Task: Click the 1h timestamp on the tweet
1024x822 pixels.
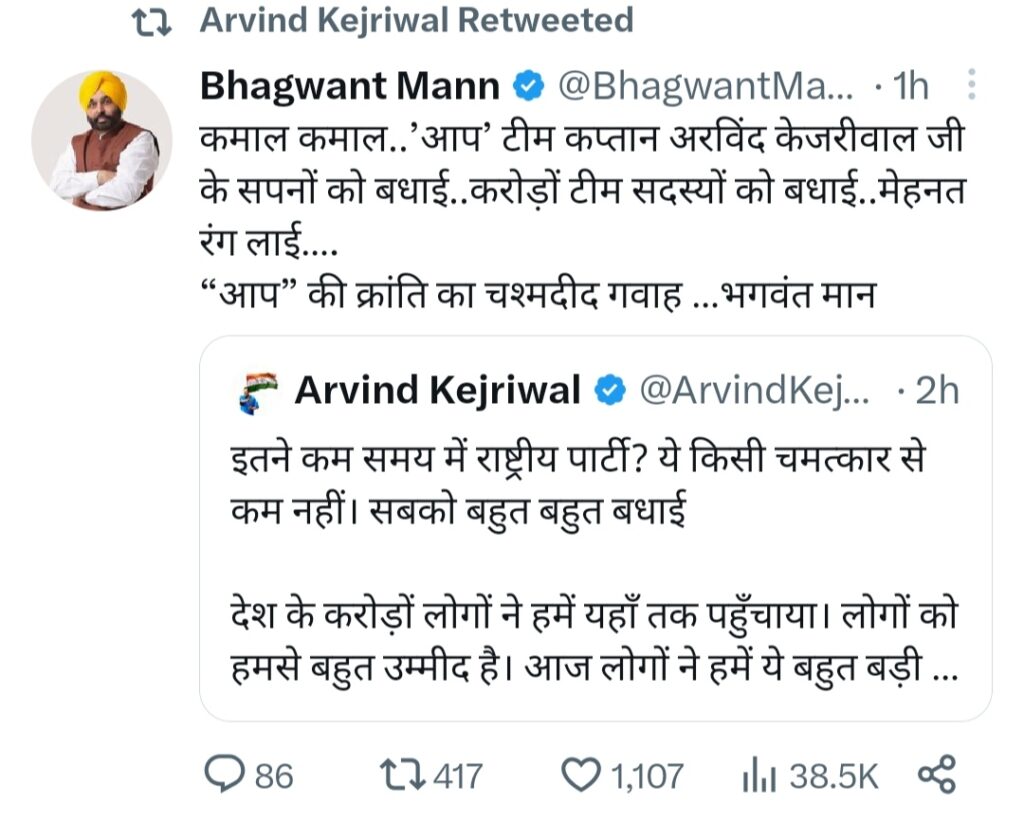Action: (909, 88)
